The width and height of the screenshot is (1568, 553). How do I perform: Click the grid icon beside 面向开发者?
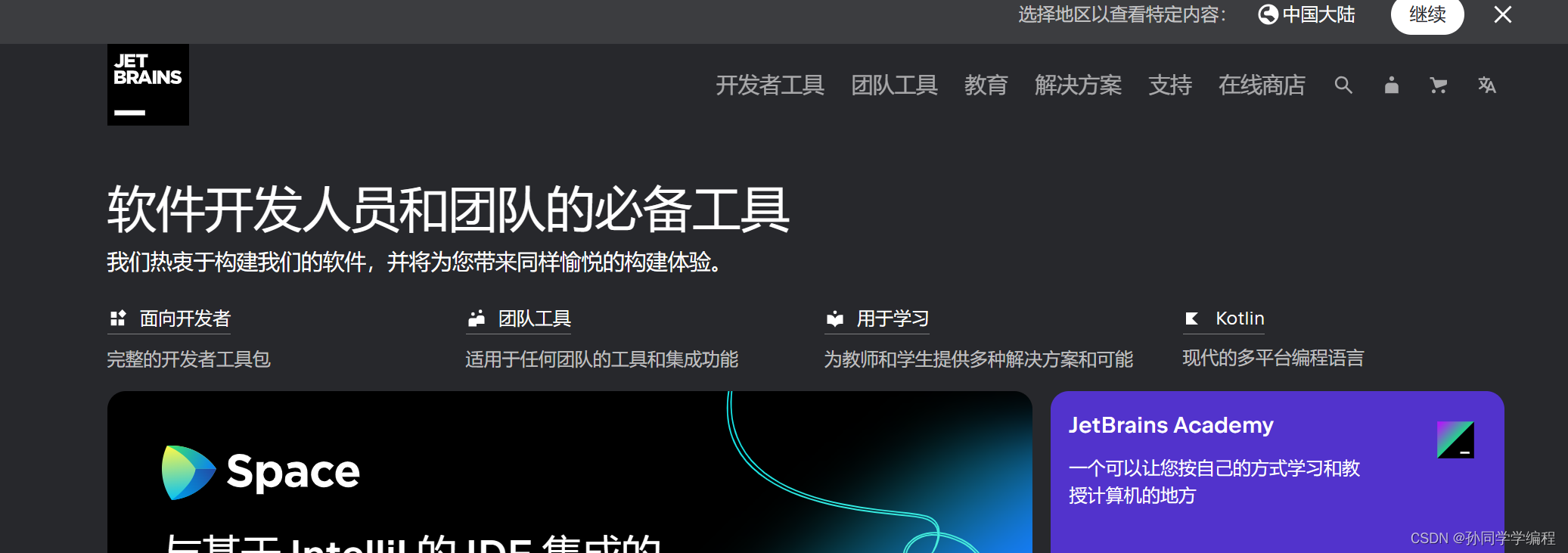(x=118, y=318)
